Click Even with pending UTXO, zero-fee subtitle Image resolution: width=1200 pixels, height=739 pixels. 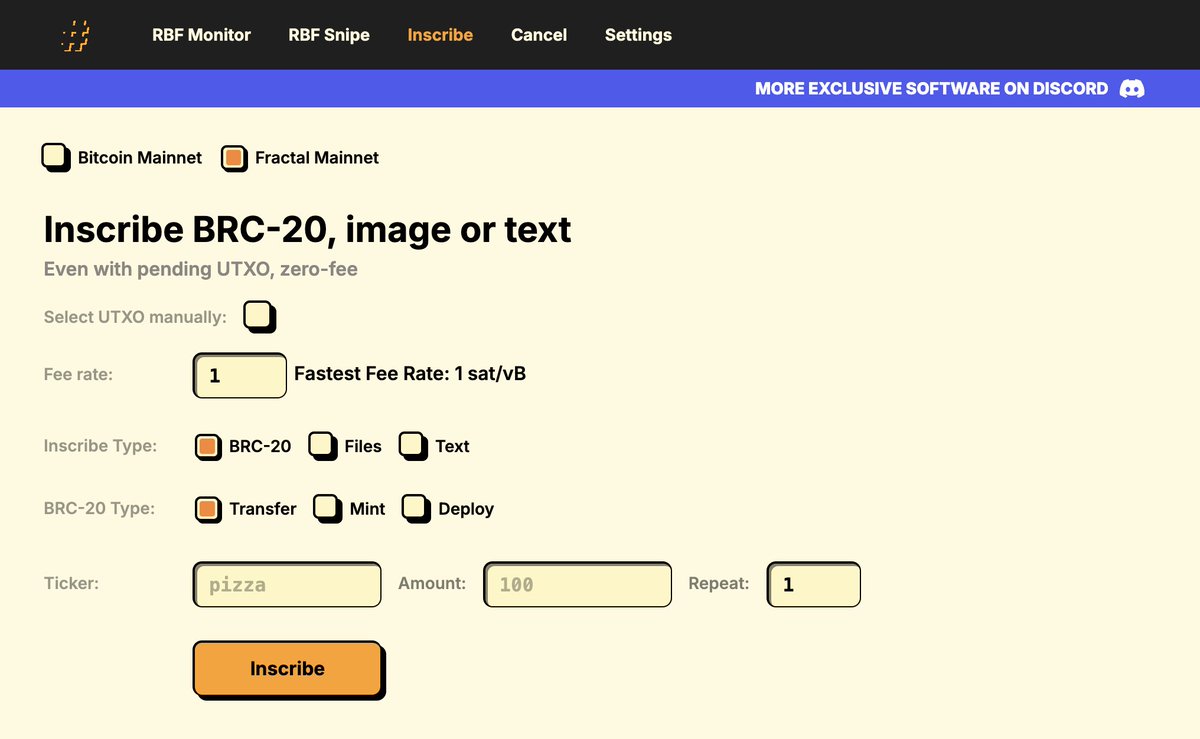[x=201, y=269]
